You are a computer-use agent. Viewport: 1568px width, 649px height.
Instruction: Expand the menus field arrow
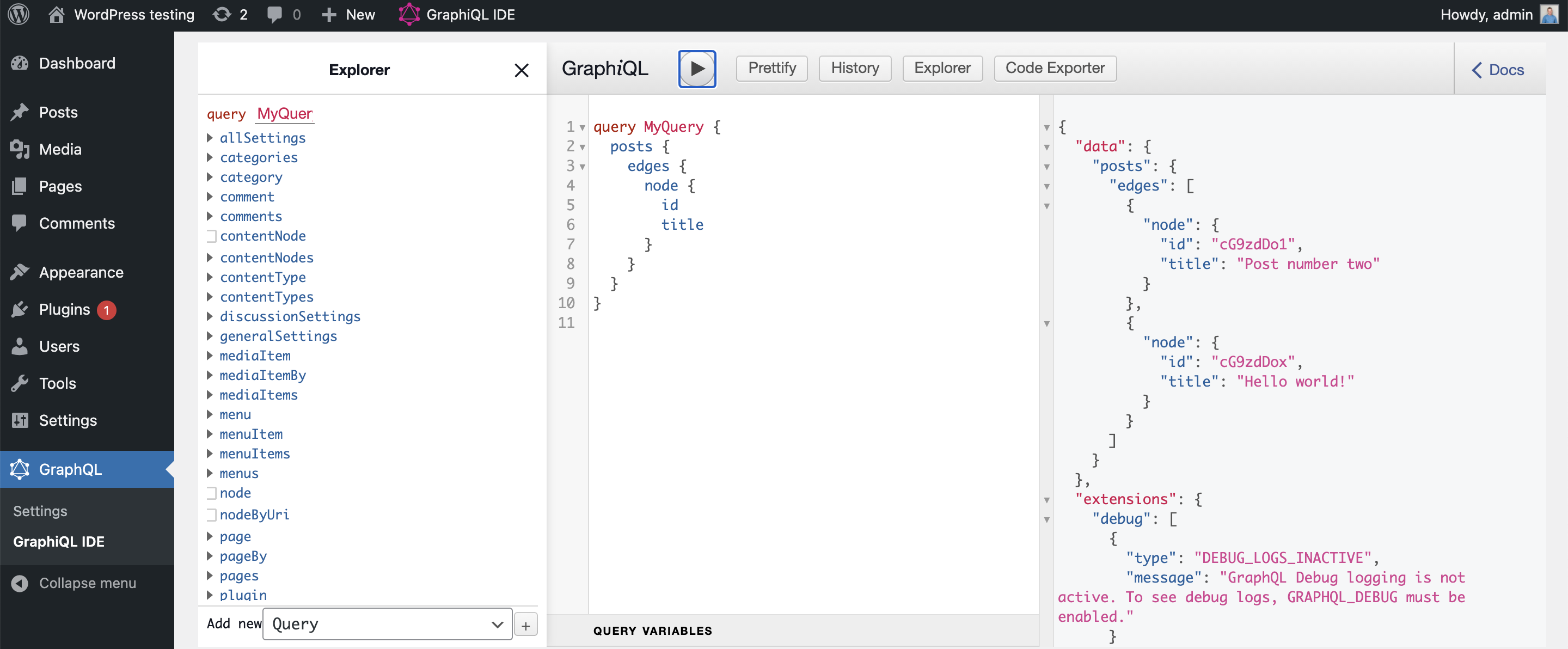210,474
